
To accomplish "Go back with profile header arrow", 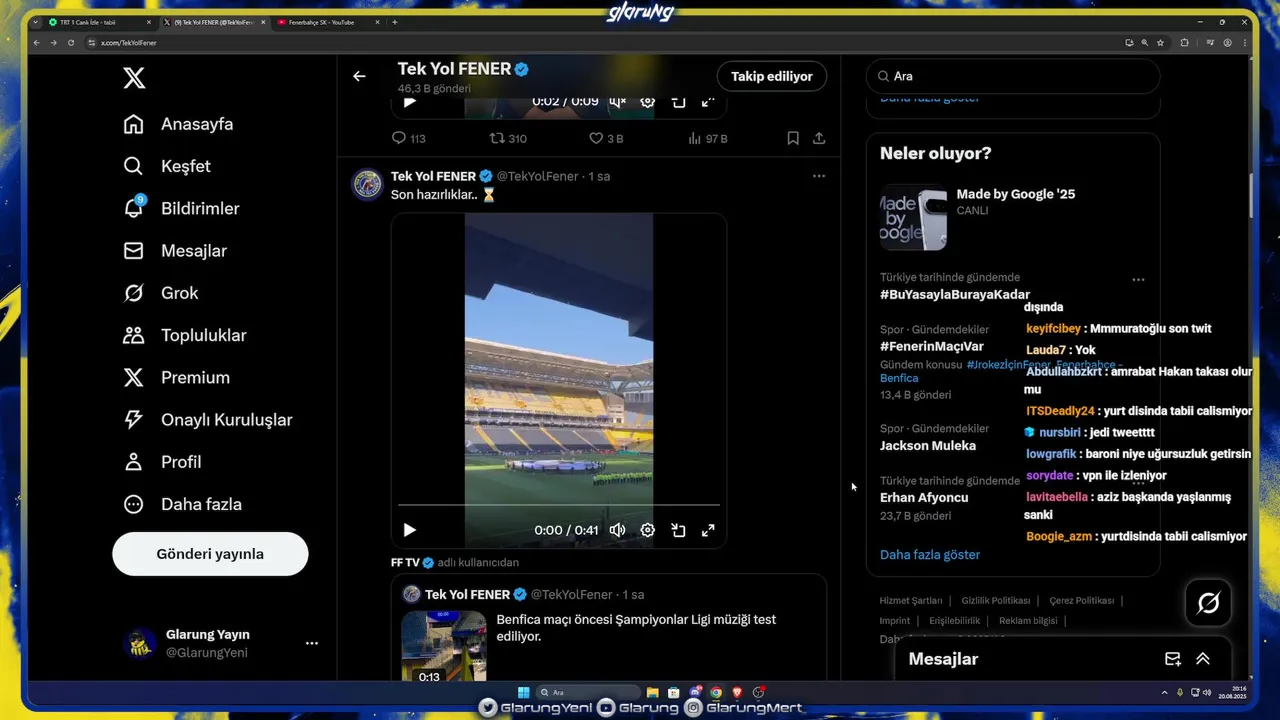I will click(359, 76).
